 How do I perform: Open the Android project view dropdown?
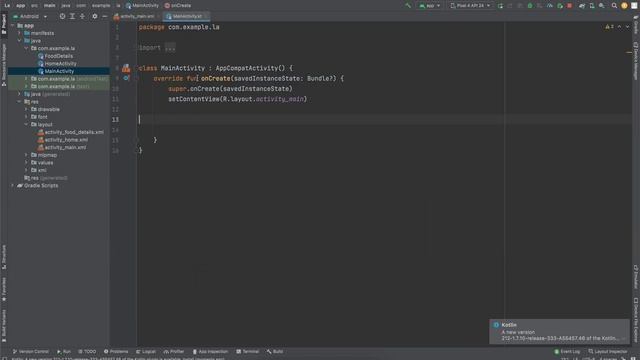pyautogui.click(x=30, y=16)
